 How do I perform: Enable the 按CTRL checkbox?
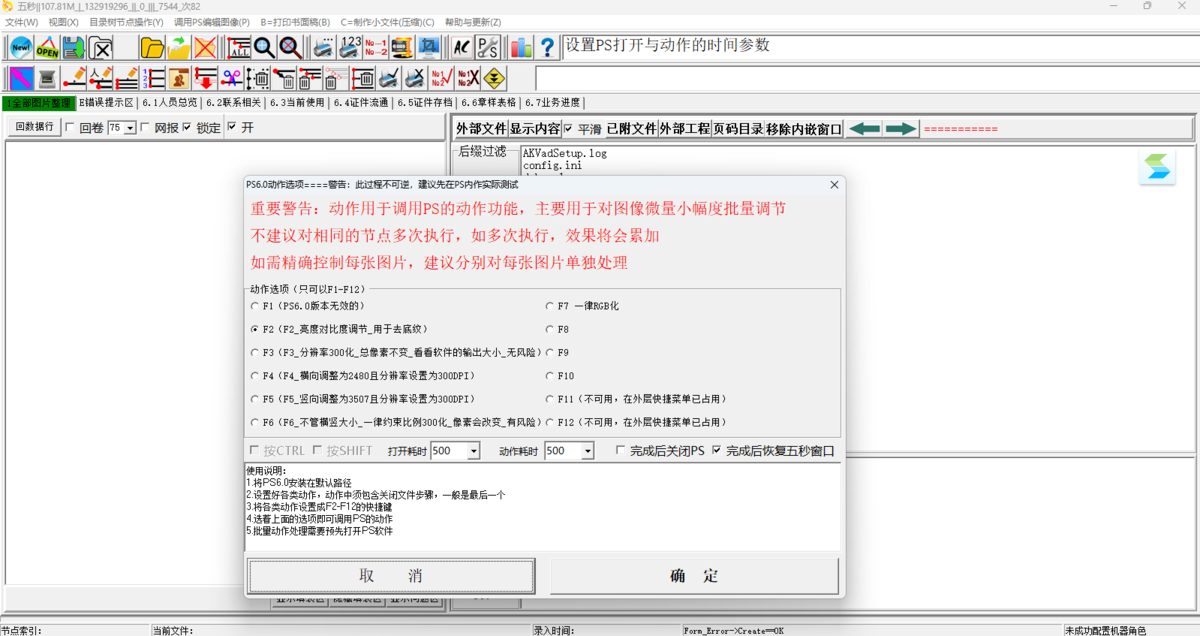[254, 450]
